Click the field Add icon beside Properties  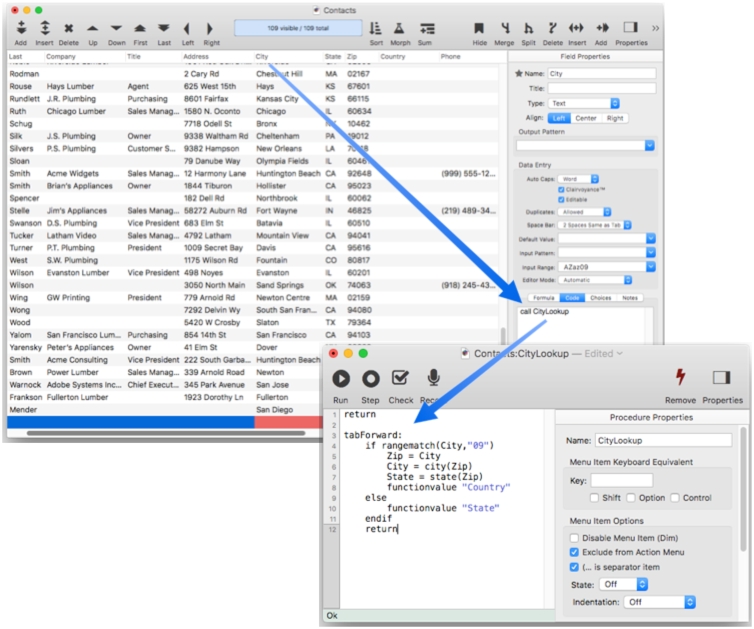pos(602,28)
